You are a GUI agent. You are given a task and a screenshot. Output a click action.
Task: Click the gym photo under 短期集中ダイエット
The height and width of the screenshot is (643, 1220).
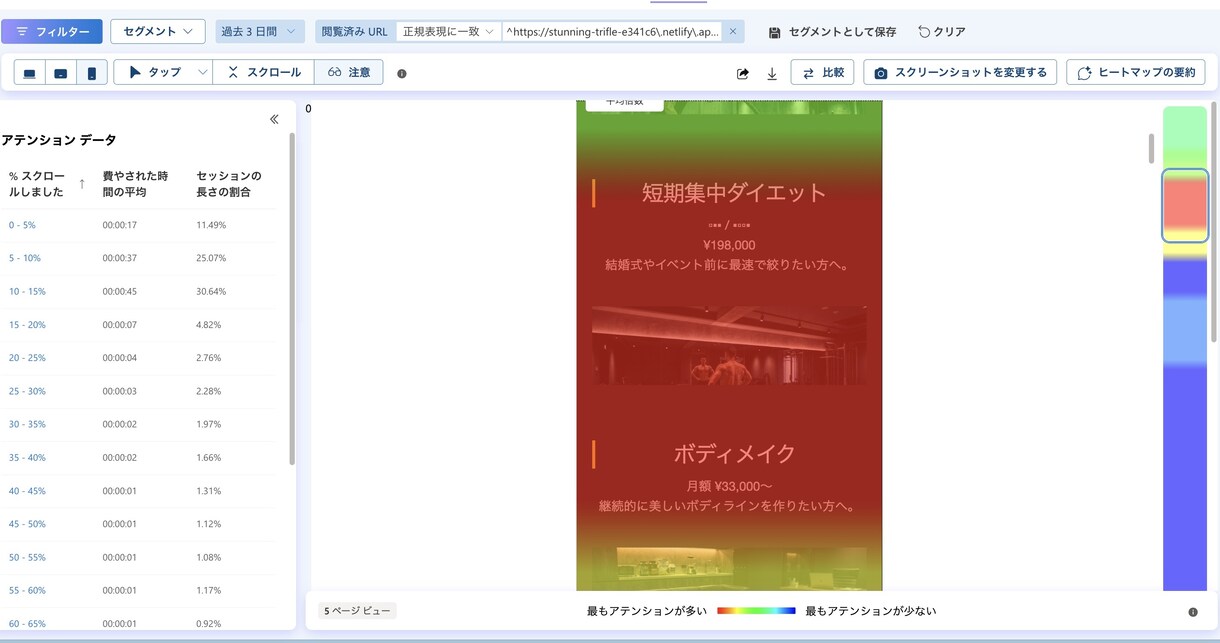[x=729, y=345]
